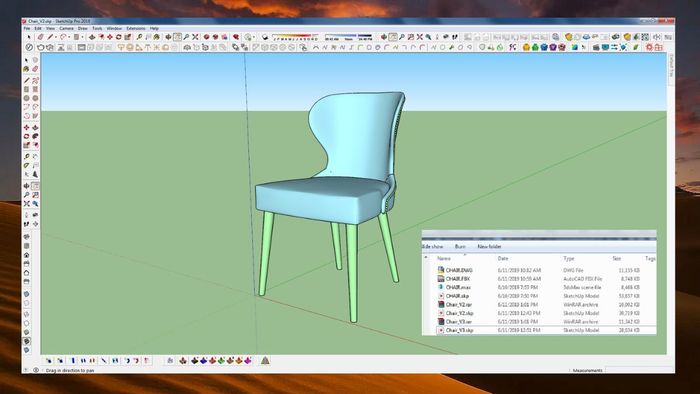Screen dimensions: 700x394
Task: Toggle the highlighted Shaded With Textures style
Action: coord(26,341)
